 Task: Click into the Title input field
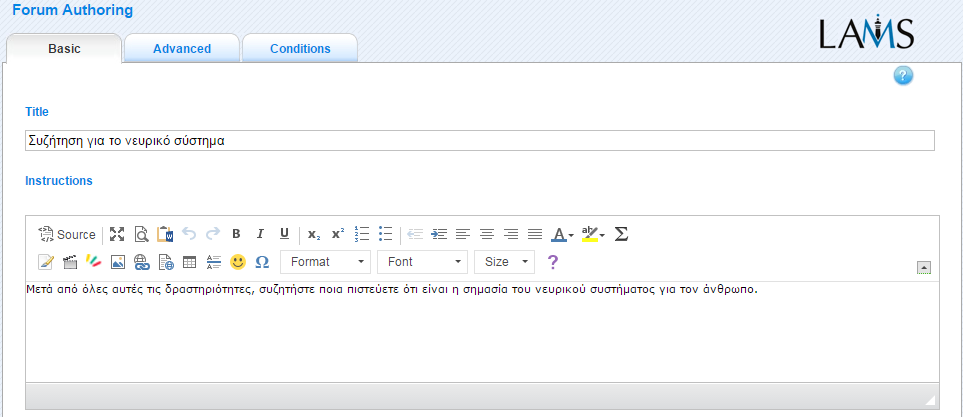[479, 141]
